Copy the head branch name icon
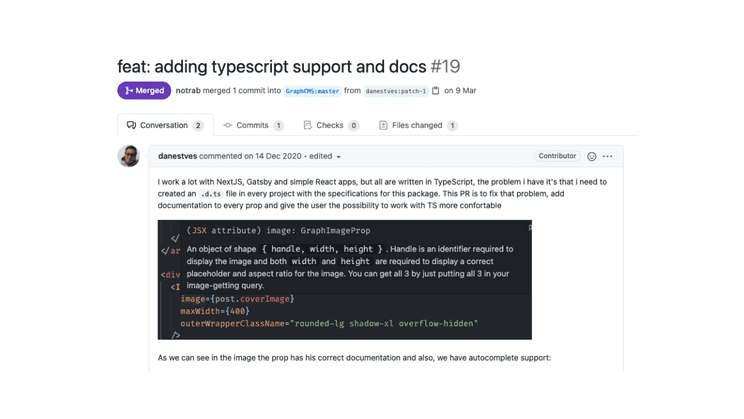The image size is (744, 419). pyautogui.click(x=436, y=91)
